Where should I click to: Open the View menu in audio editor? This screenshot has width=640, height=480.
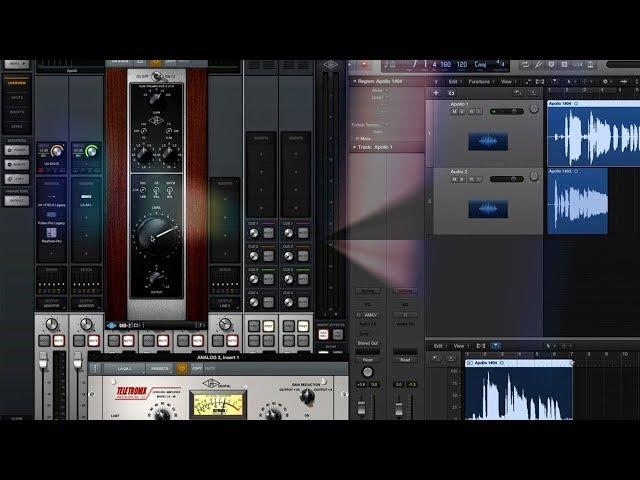coord(461,346)
